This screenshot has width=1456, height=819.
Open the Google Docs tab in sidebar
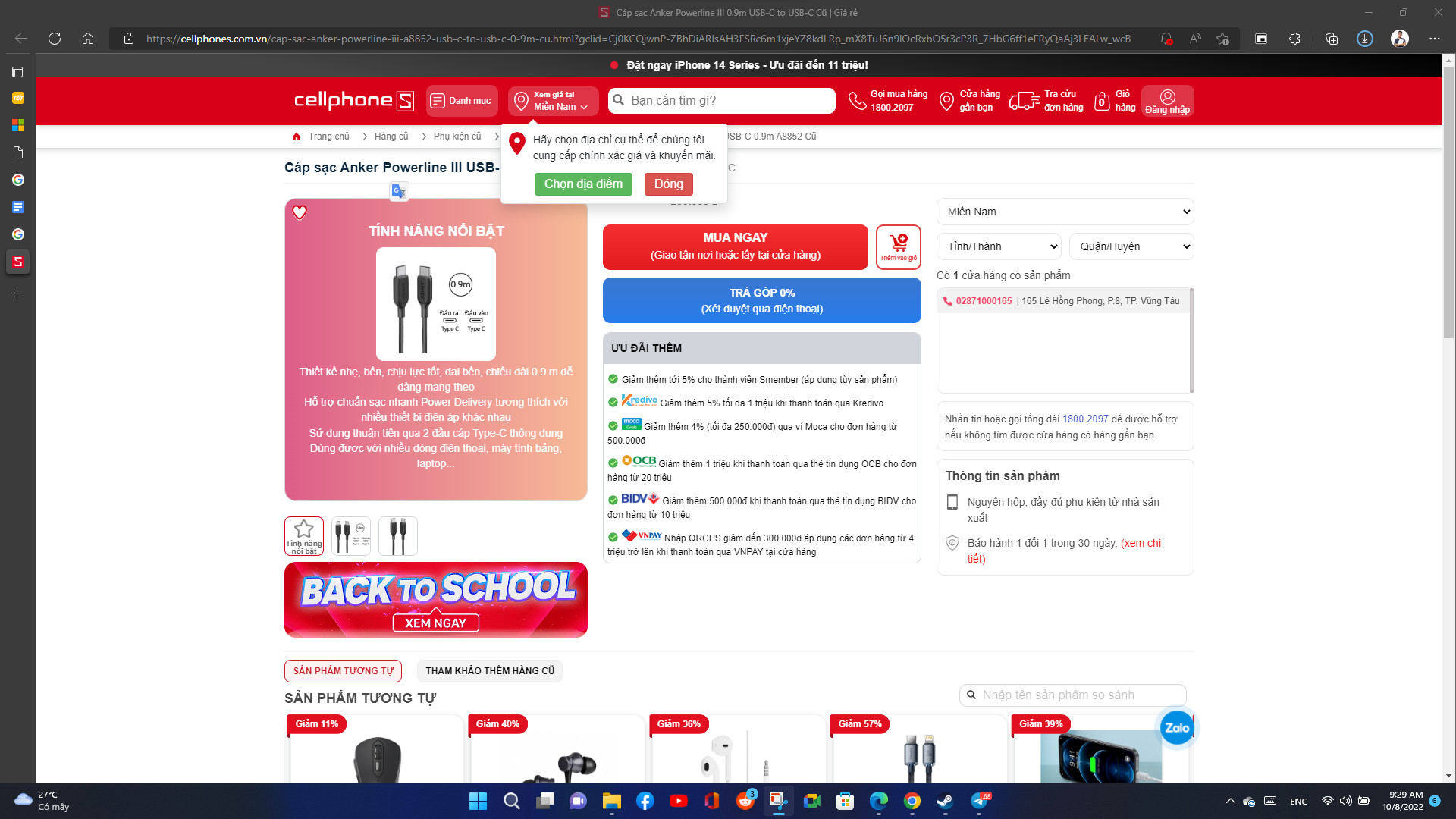[x=17, y=207]
